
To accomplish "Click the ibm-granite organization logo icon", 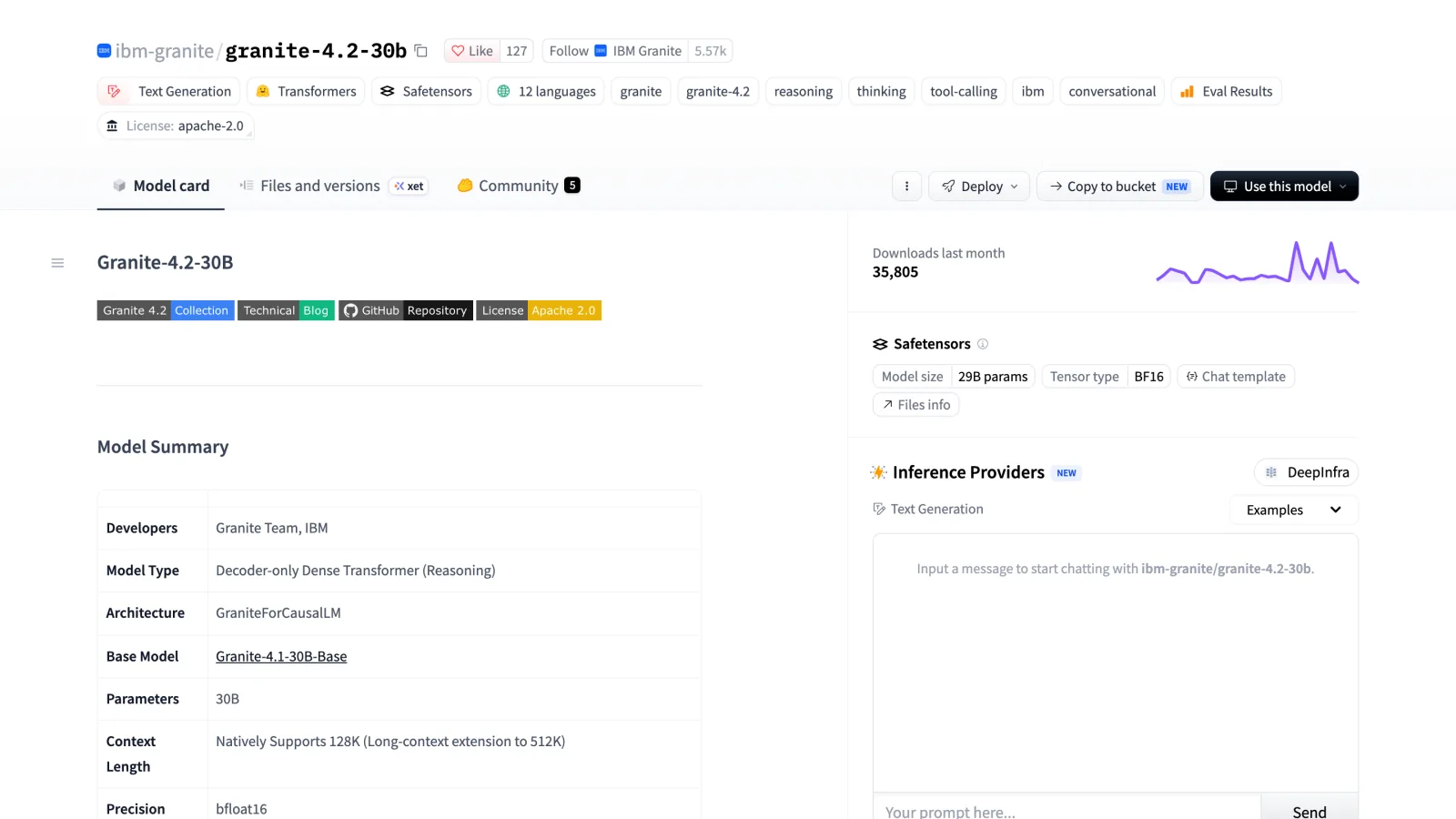I will tap(104, 51).
